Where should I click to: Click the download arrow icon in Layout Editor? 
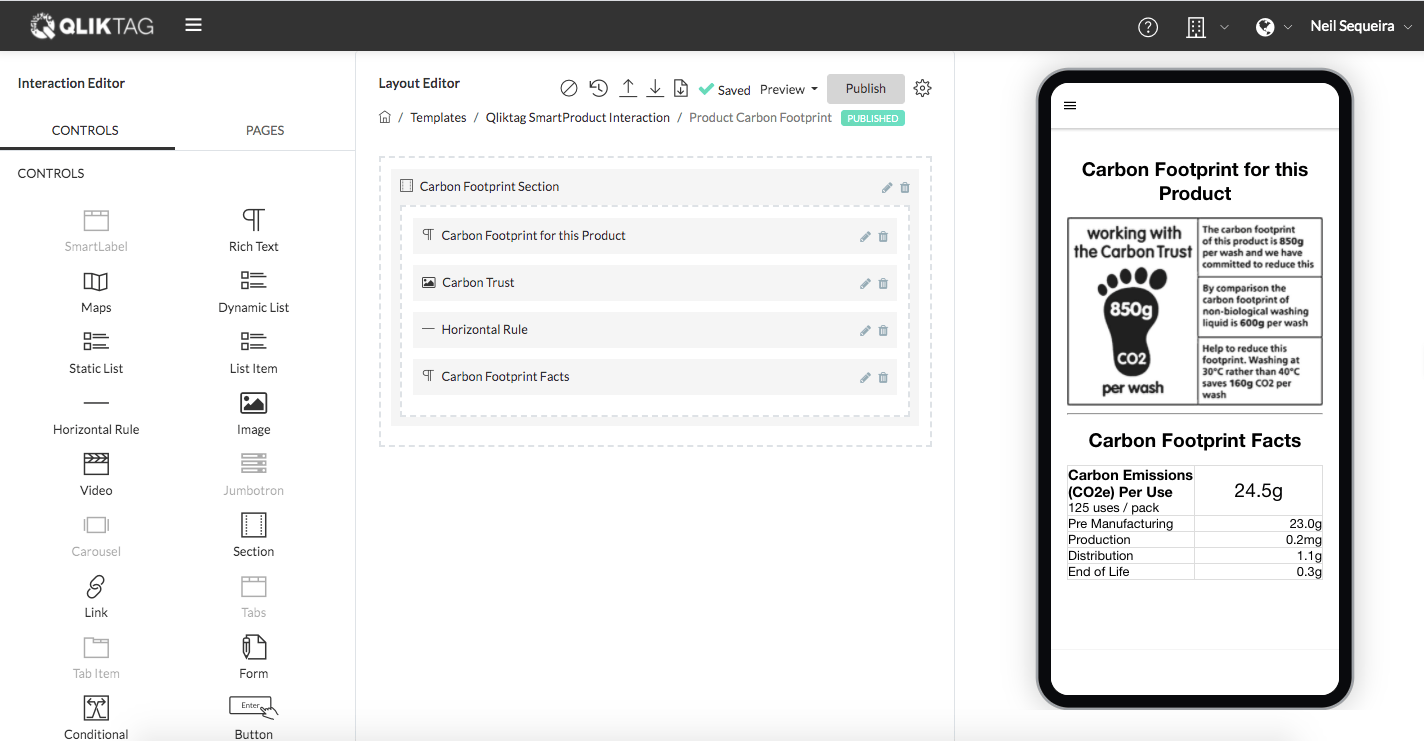655,88
